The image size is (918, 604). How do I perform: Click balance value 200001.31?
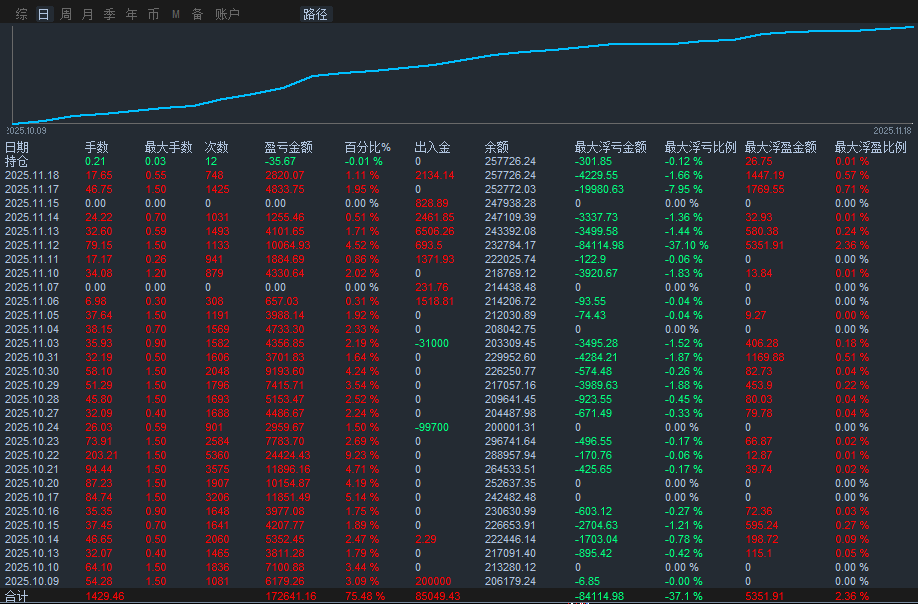[510, 427]
